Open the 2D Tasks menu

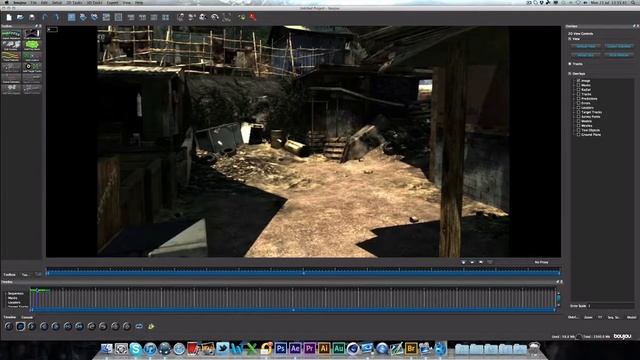coord(74,2)
